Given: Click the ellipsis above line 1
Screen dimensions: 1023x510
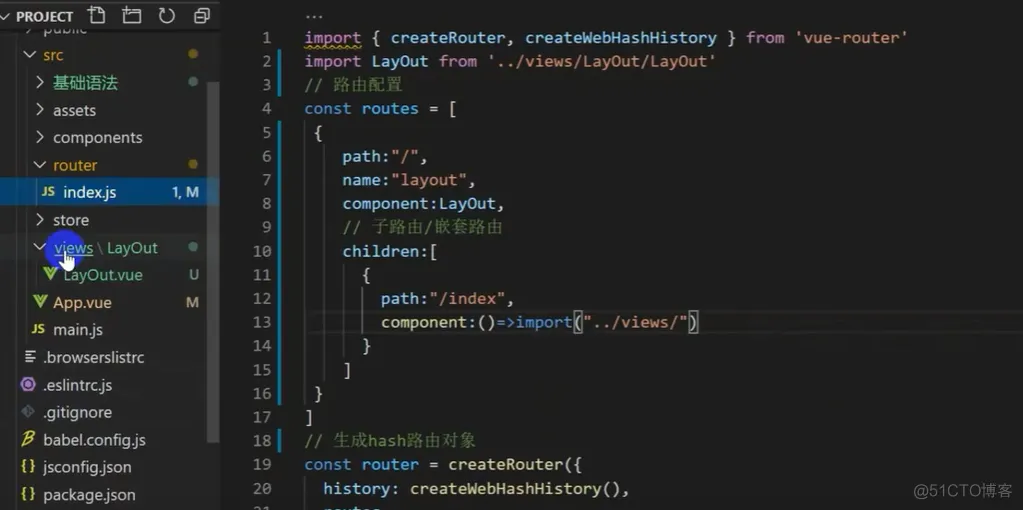Looking at the screenshot, I should (314, 16).
